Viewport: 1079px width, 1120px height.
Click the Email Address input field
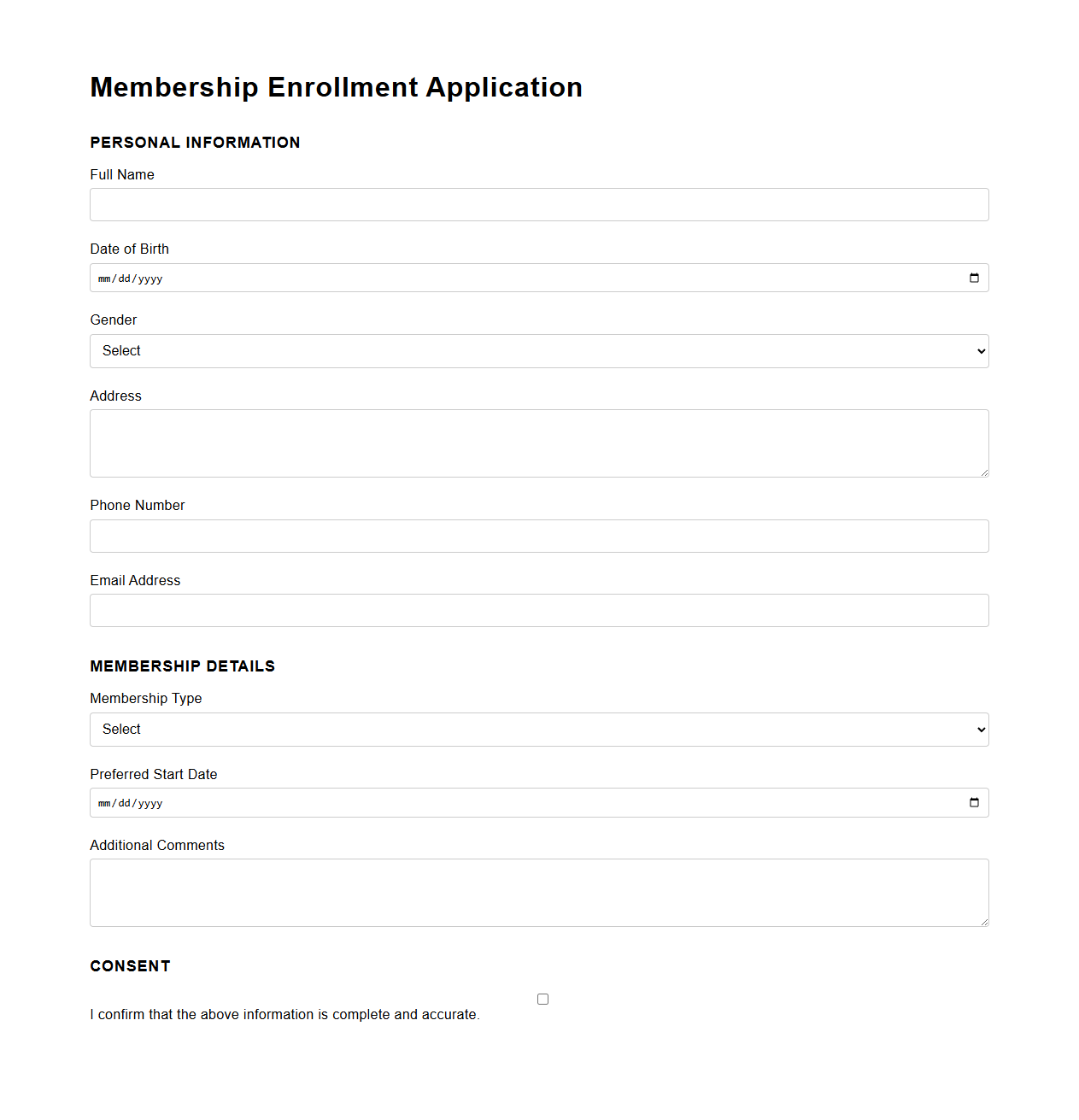[538, 610]
